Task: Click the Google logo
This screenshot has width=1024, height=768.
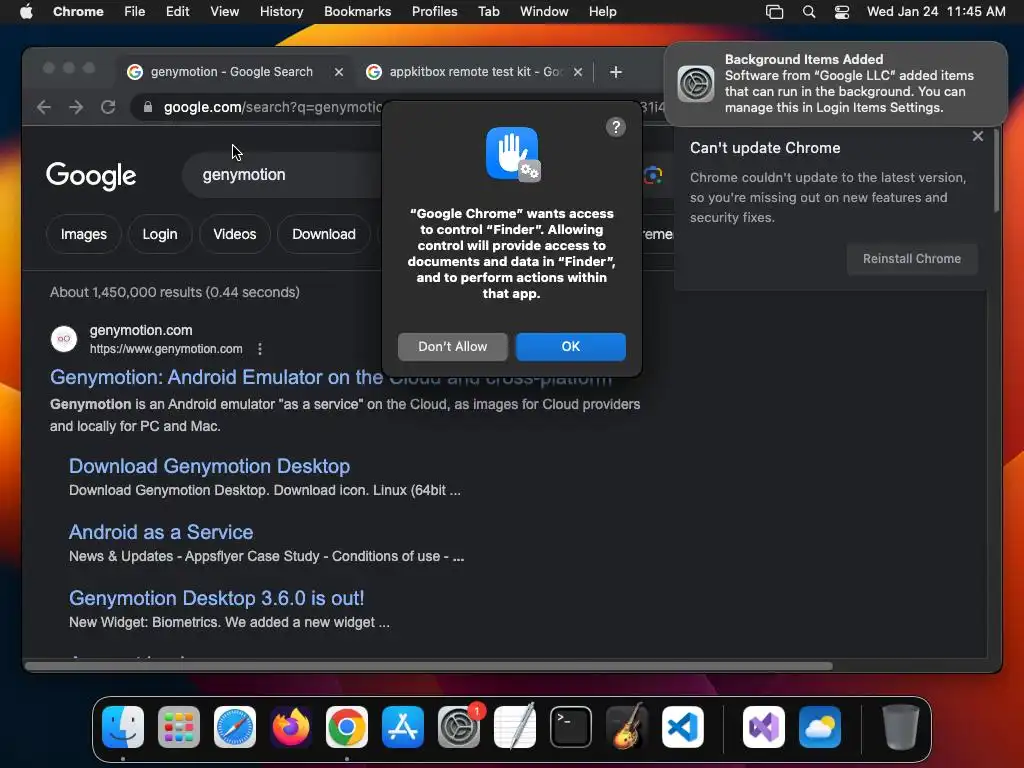Action: (91, 175)
